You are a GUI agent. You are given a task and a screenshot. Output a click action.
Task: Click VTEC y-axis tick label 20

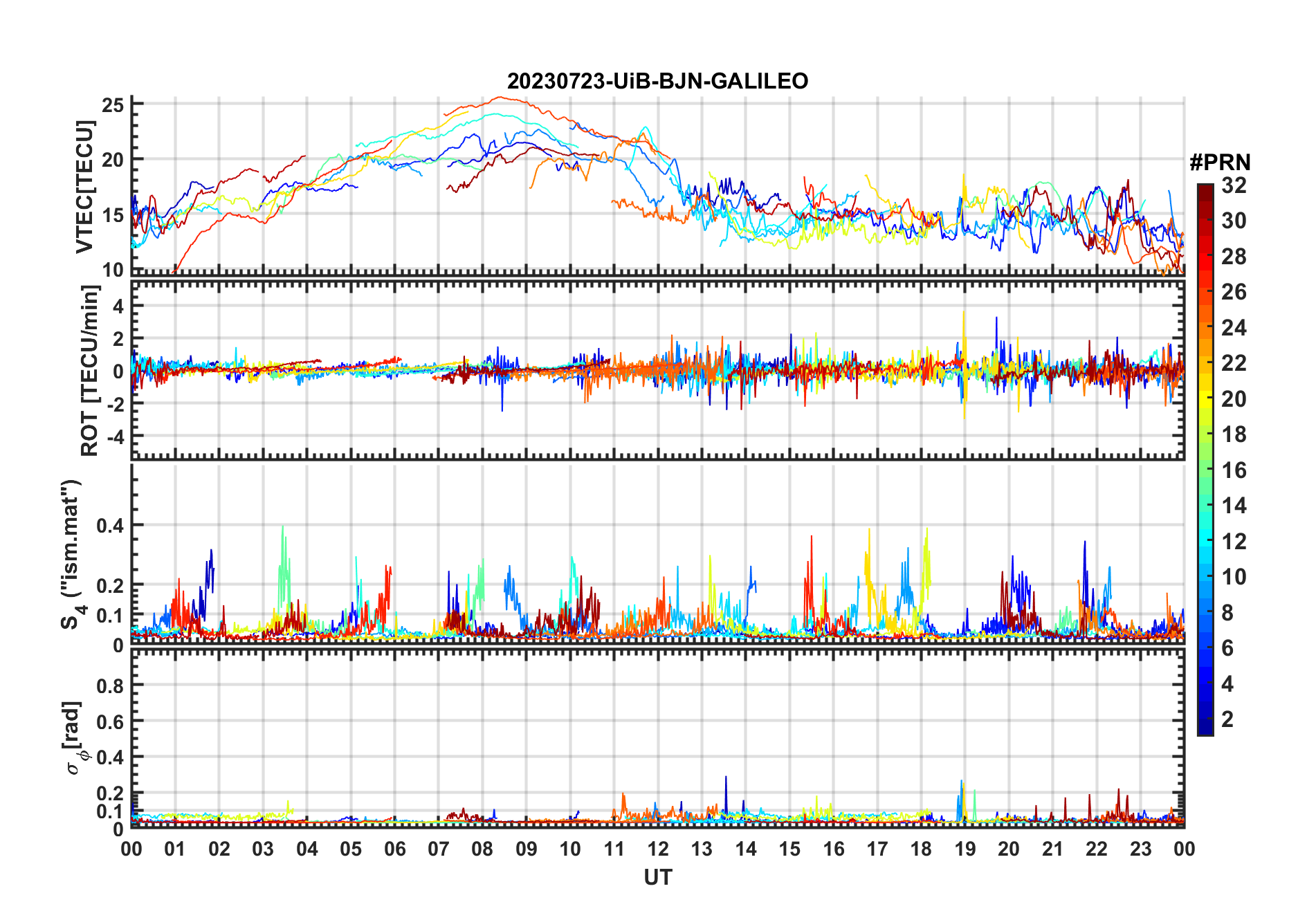113,160
